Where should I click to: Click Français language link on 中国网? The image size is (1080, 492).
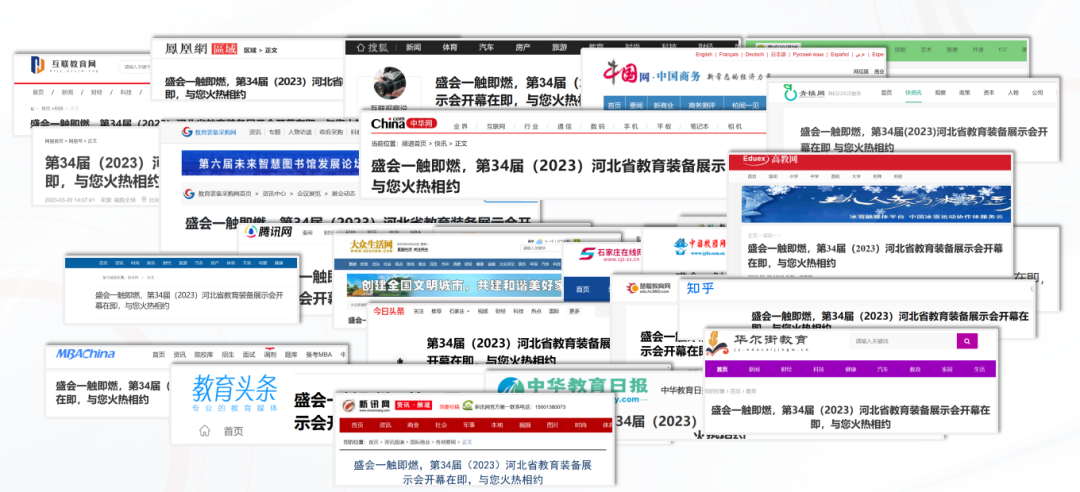click(729, 54)
